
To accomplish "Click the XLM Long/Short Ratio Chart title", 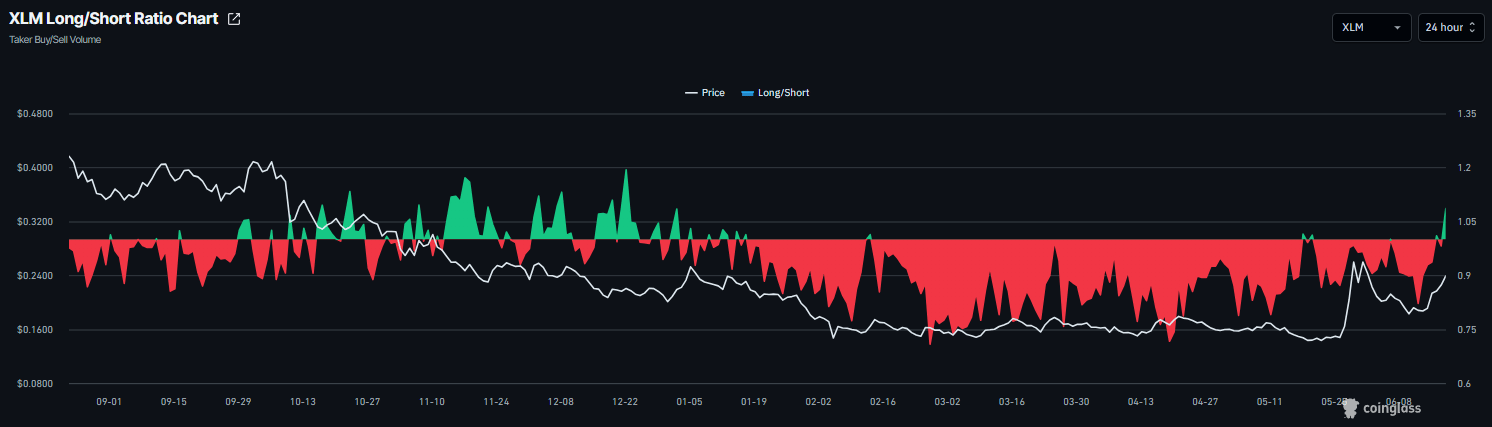I will coord(114,19).
